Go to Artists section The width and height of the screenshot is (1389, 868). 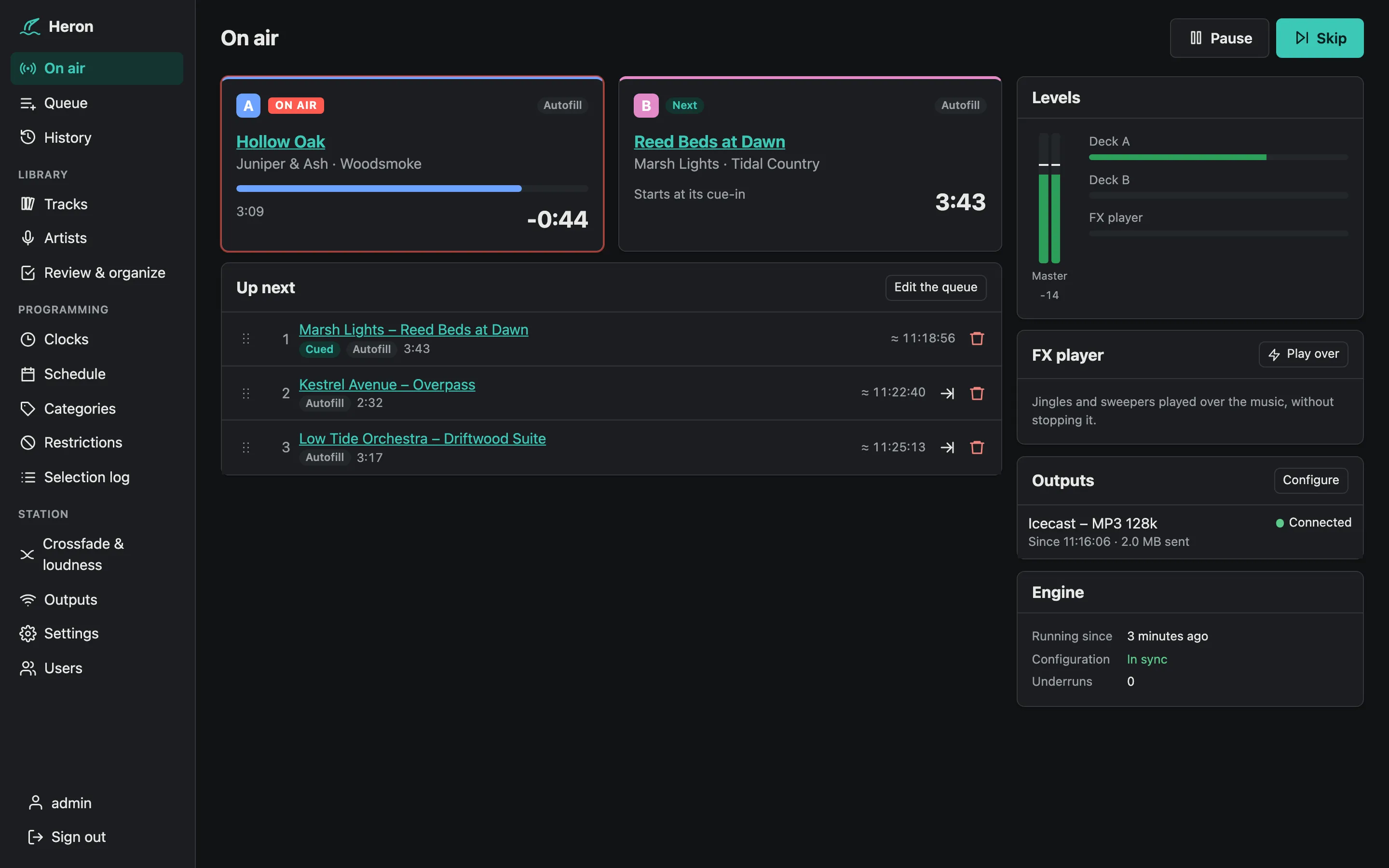(96, 238)
